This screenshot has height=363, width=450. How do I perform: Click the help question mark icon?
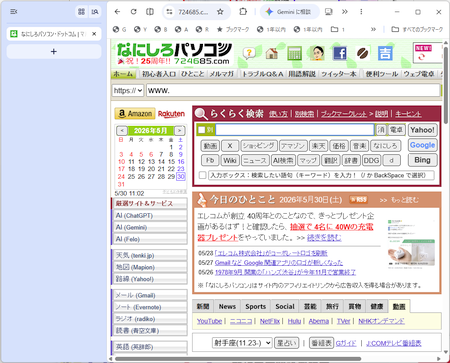click(x=249, y=53)
